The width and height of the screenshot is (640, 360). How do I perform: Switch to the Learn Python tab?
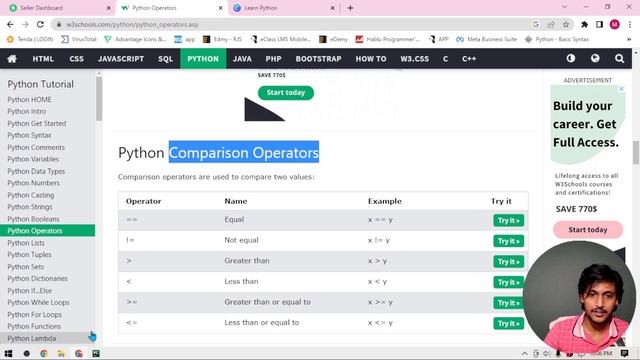pos(284,8)
